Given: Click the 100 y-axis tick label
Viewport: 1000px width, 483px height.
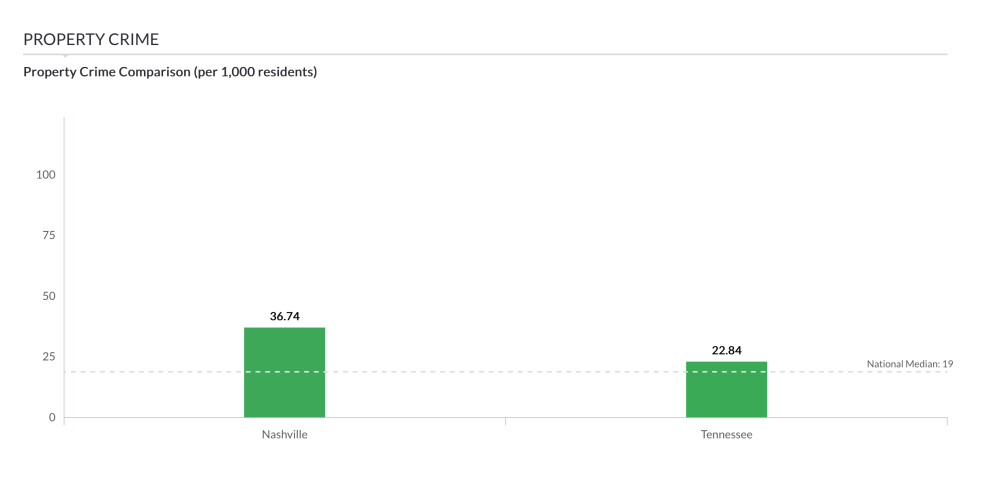Looking at the screenshot, I should click(46, 175).
